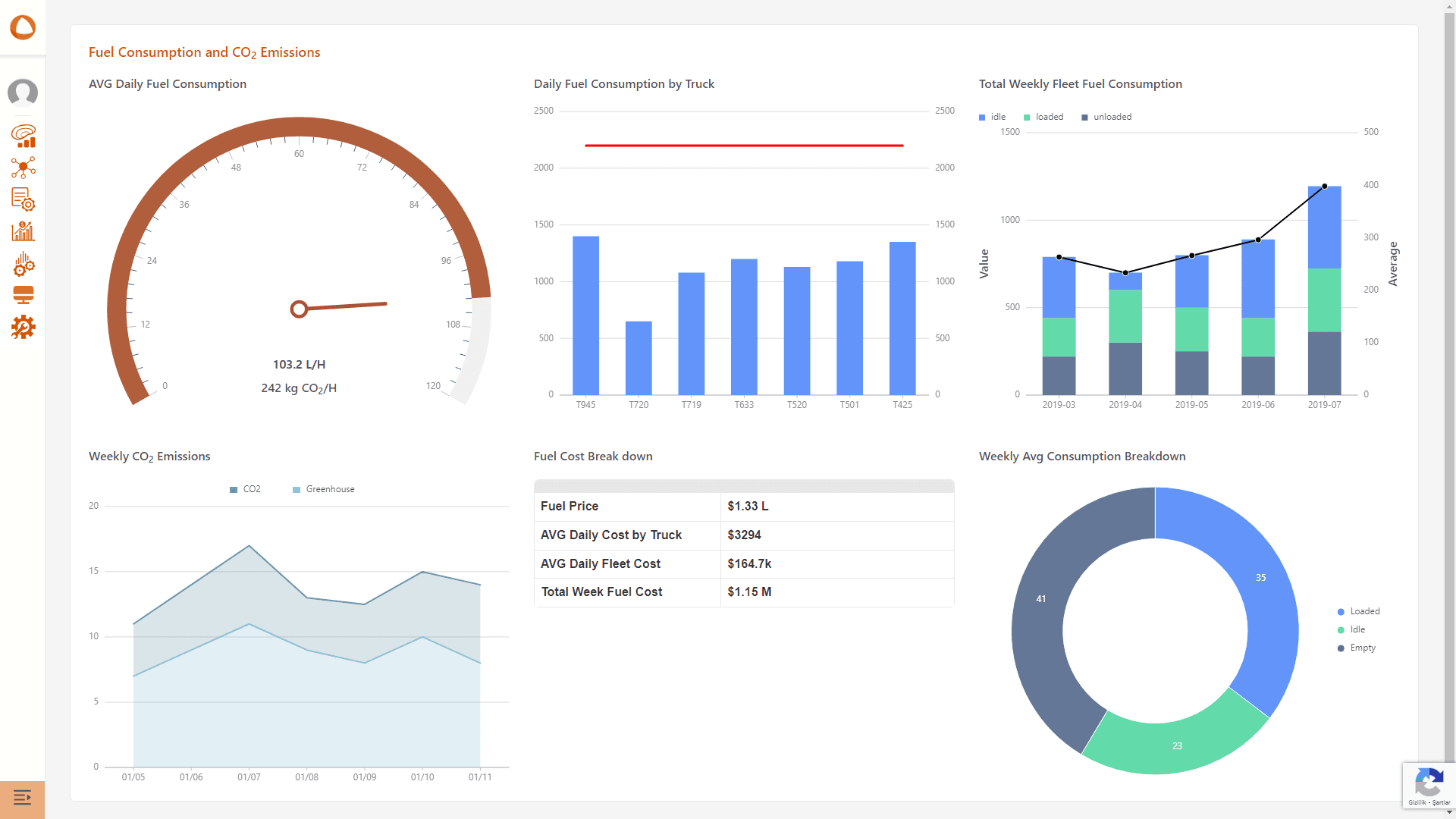Click the T720 bar in the truck chart
The image size is (1456, 819).
click(639, 358)
